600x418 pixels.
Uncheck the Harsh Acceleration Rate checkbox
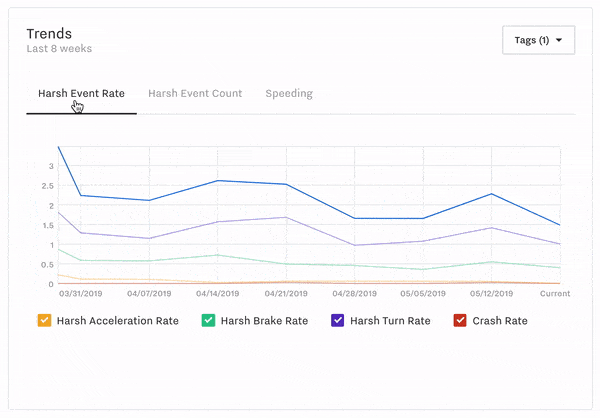coord(44,320)
